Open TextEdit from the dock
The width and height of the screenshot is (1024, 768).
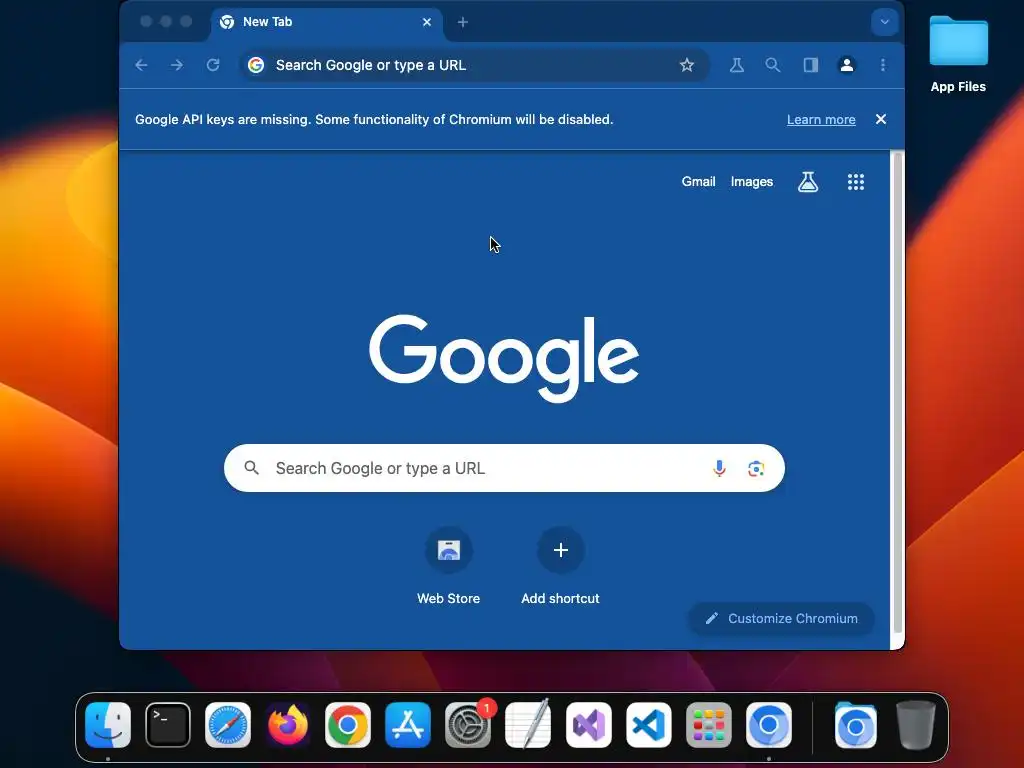click(x=528, y=725)
